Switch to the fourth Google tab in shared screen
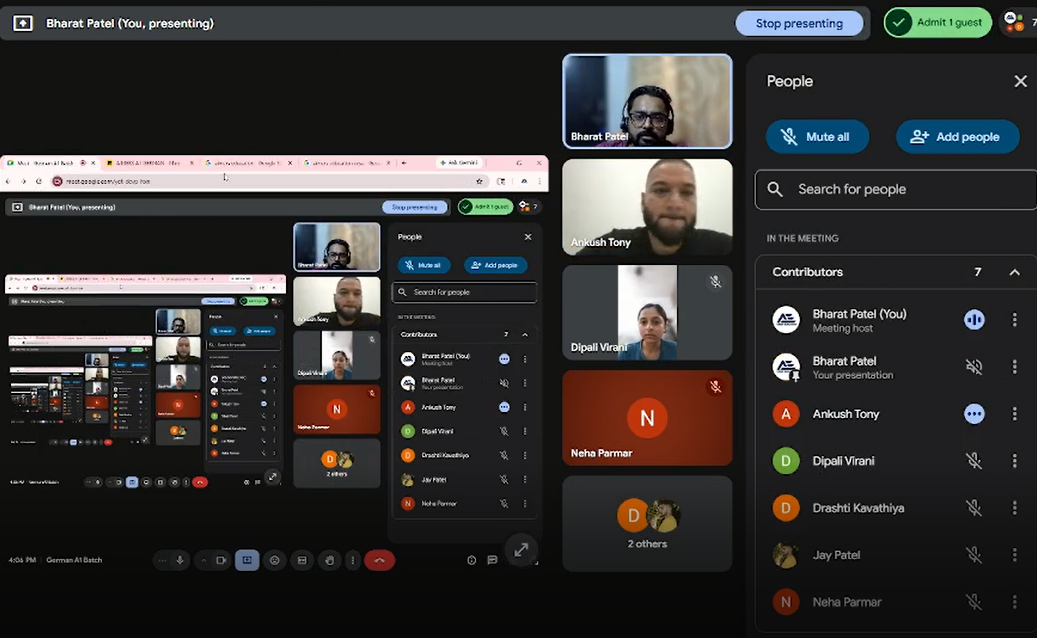 coord(347,163)
